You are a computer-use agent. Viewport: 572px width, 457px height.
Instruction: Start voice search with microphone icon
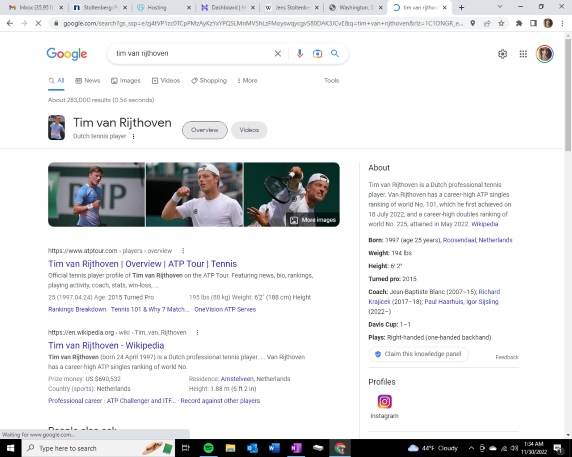[299, 54]
